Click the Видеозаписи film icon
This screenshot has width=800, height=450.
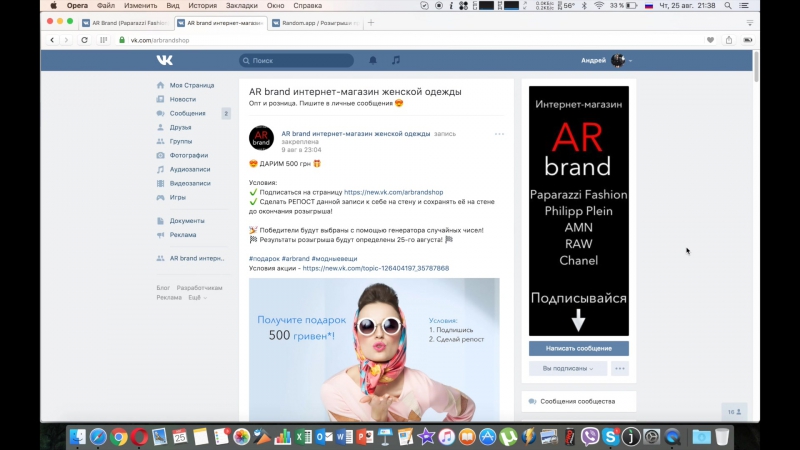click(x=160, y=183)
